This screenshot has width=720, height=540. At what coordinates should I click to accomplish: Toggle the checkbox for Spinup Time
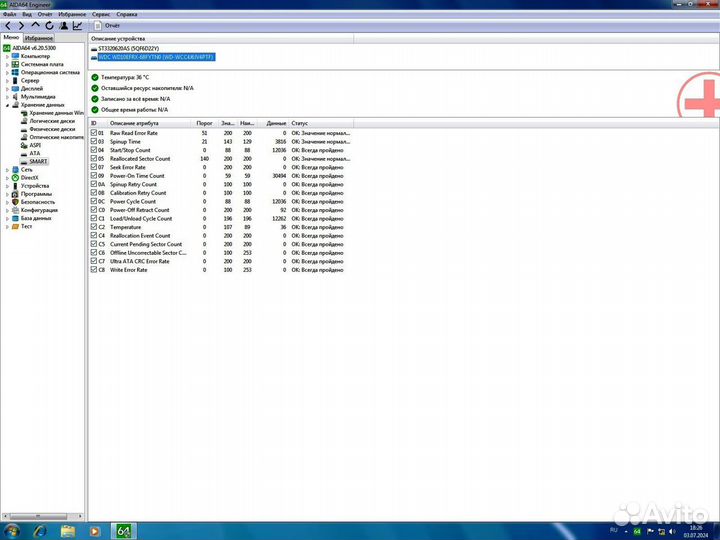point(94,141)
